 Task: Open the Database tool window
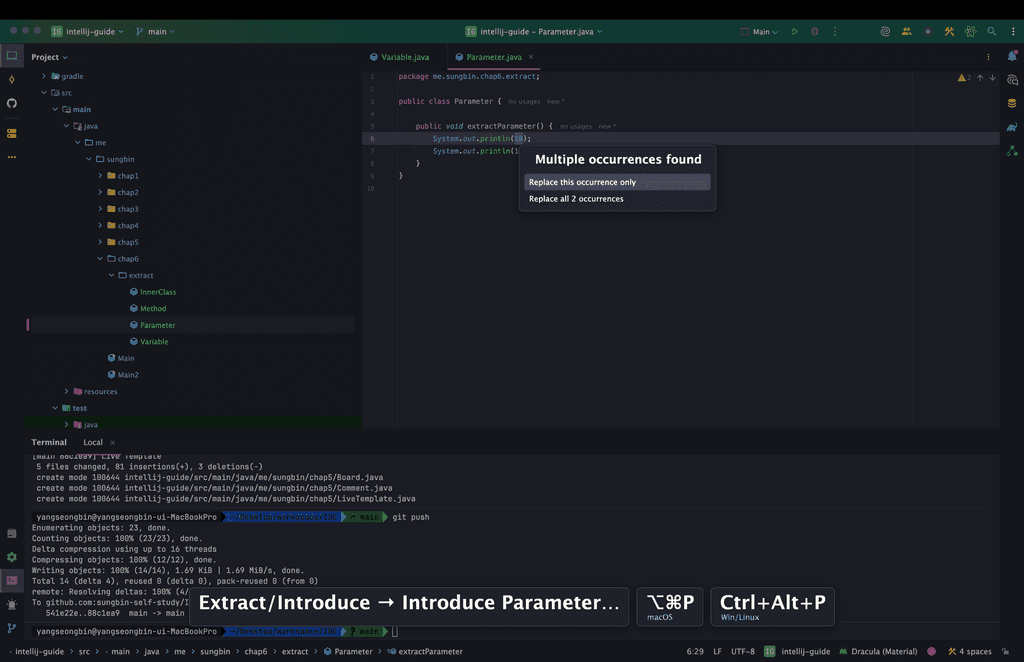tap(1012, 103)
